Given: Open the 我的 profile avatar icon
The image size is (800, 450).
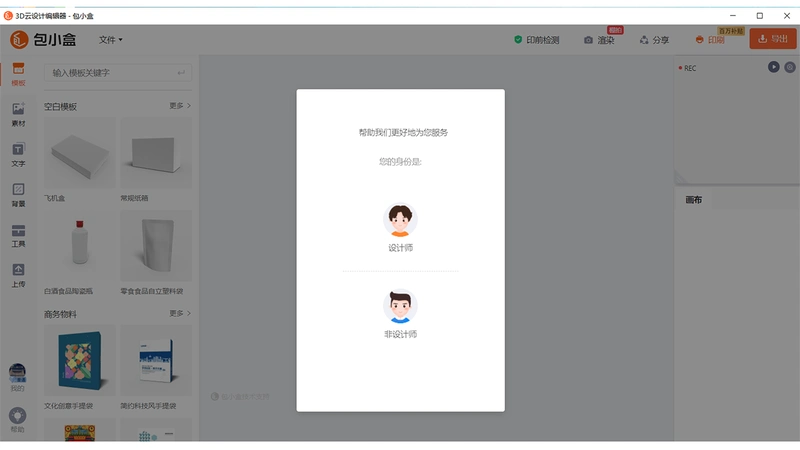Looking at the screenshot, I should click(17, 377).
